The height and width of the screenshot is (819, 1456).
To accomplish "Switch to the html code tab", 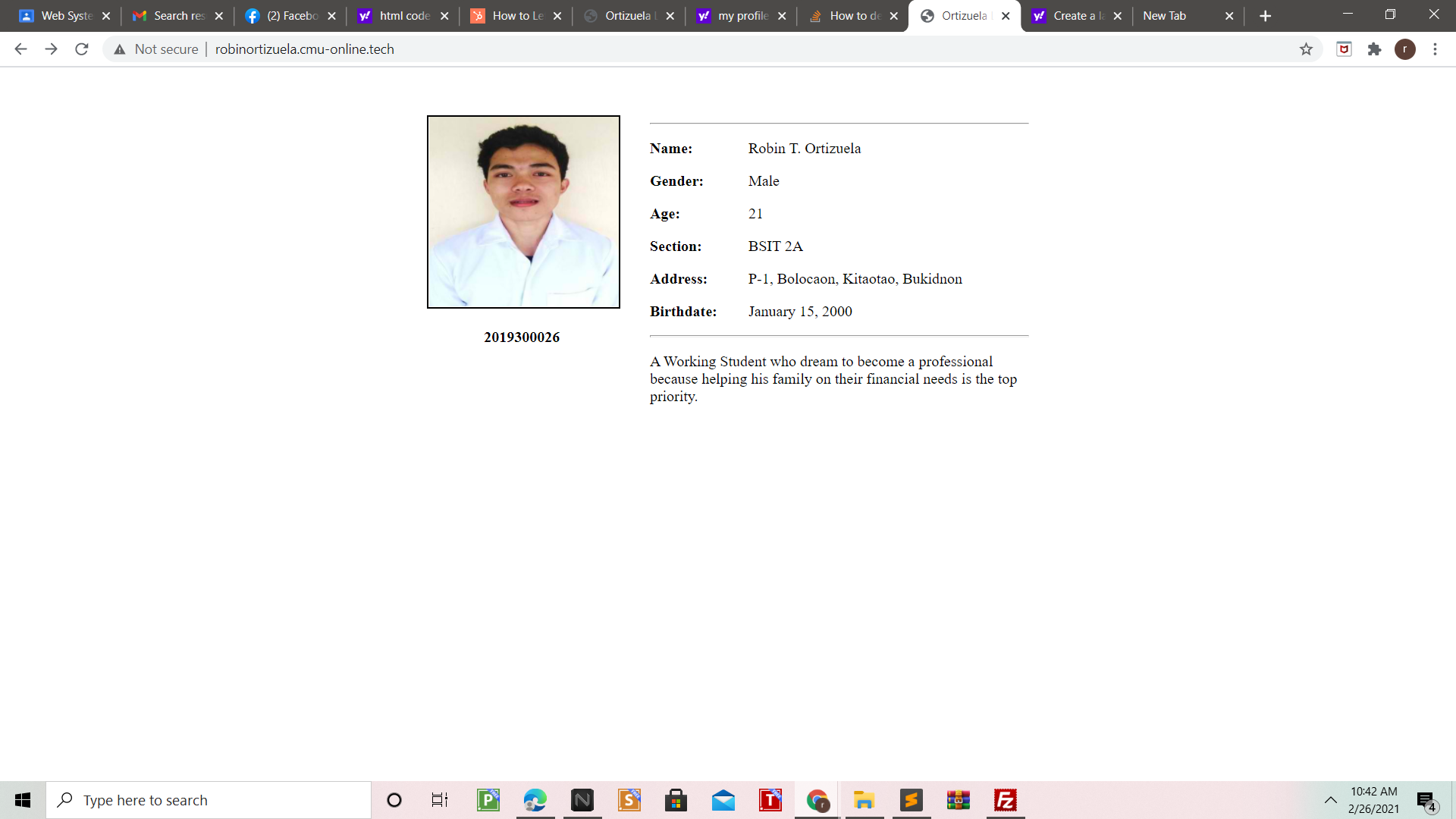I will click(403, 16).
